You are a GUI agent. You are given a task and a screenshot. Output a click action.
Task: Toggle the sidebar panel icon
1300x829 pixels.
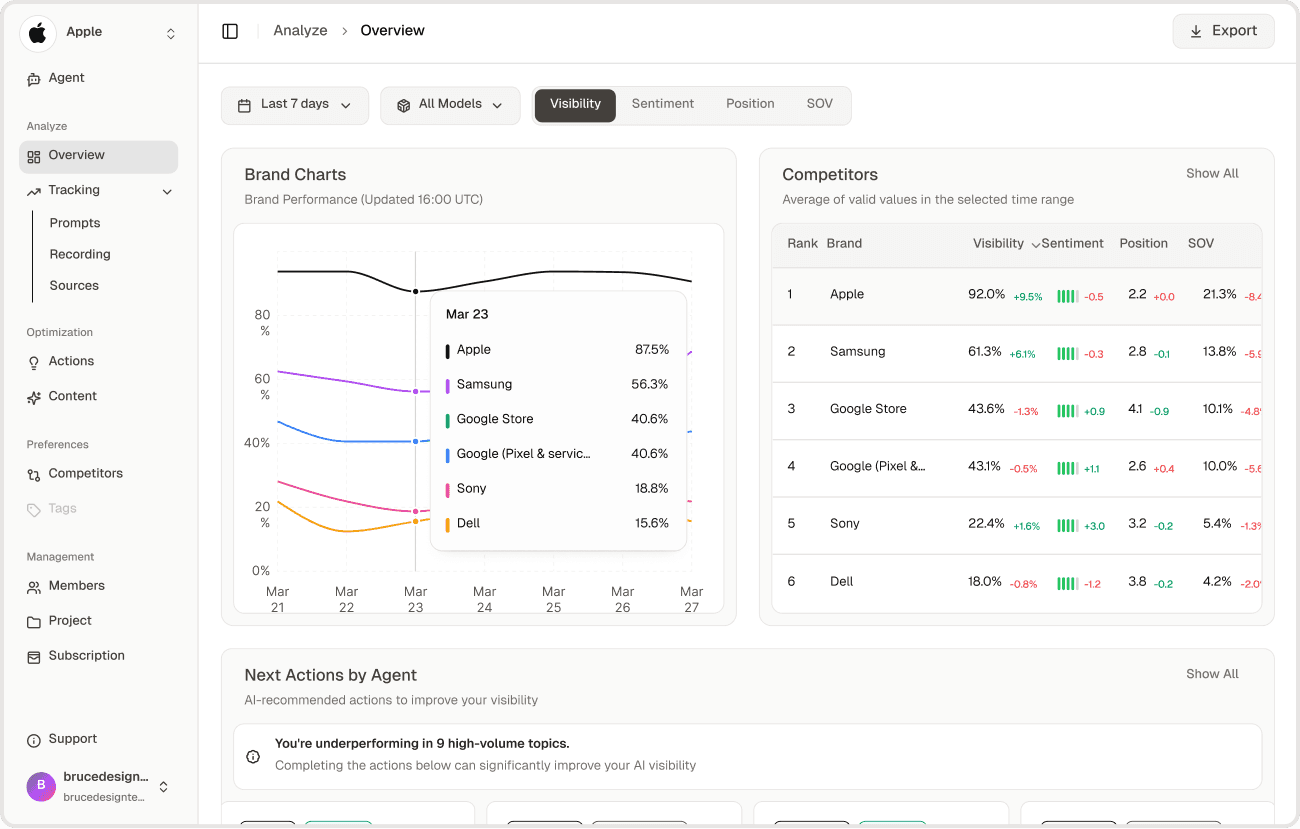[230, 31]
